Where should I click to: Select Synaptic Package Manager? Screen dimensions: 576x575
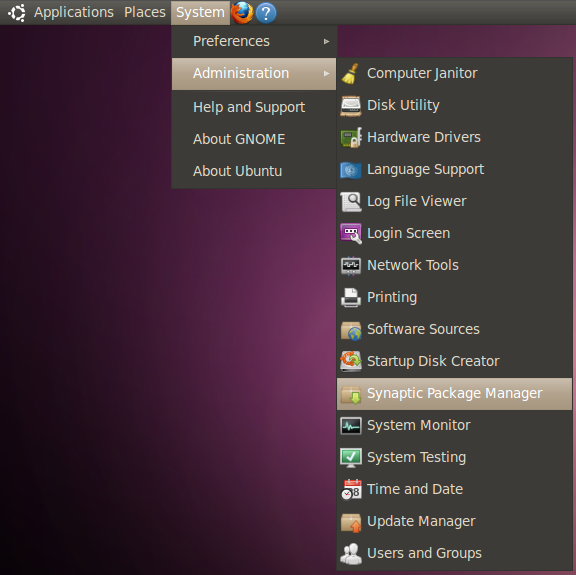[454, 393]
